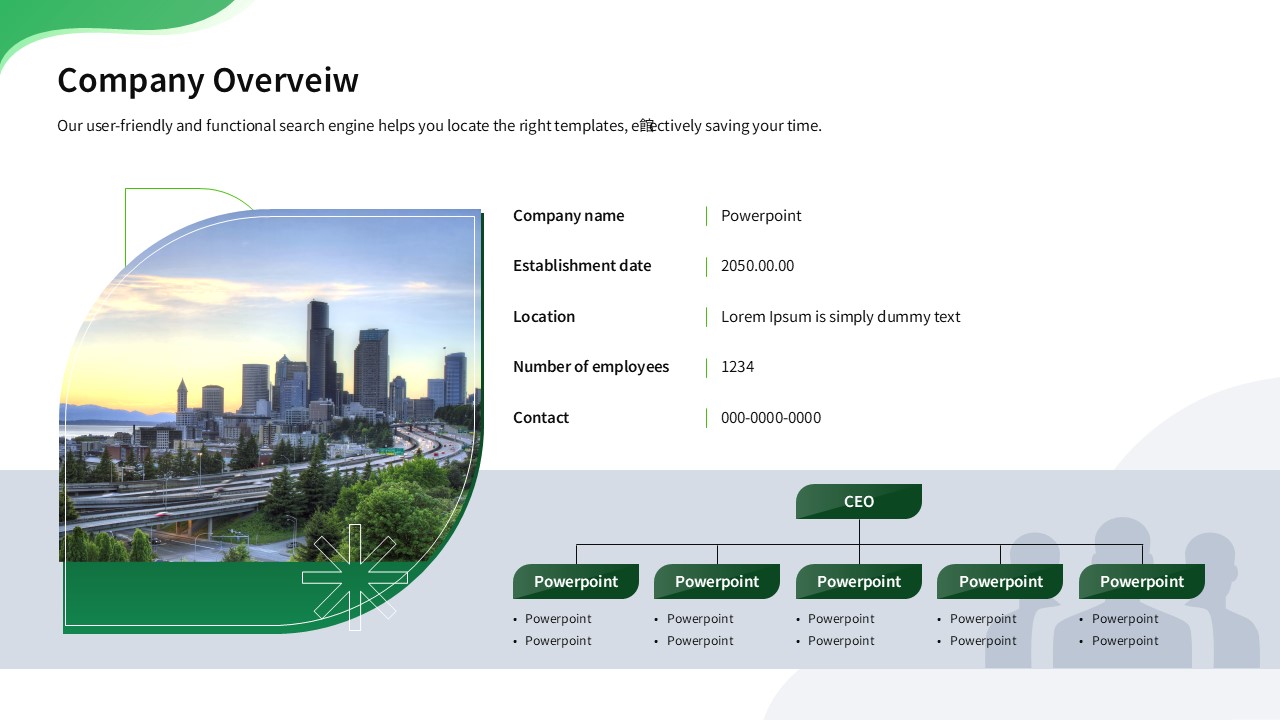Select the "Company Overveiw" slide title

208,80
